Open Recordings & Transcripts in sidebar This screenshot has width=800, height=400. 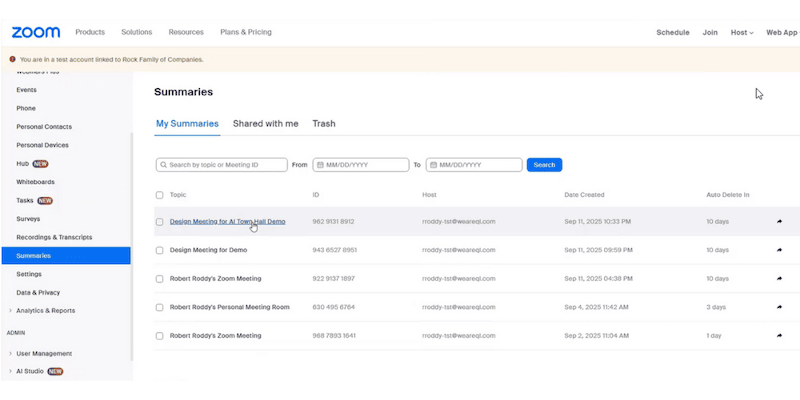tap(54, 237)
